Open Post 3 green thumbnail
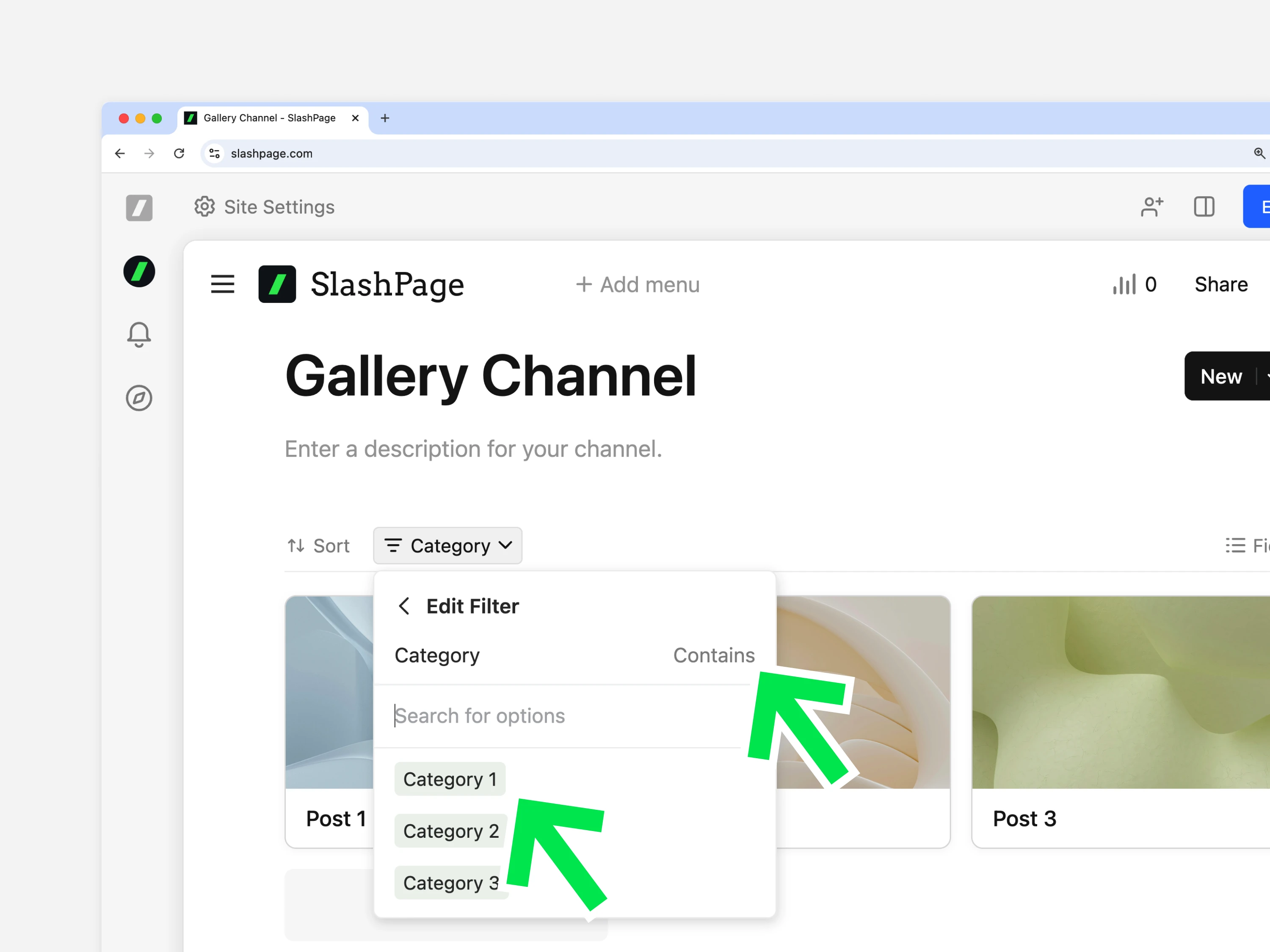 pyautogui.click(x=1121, y=692)
